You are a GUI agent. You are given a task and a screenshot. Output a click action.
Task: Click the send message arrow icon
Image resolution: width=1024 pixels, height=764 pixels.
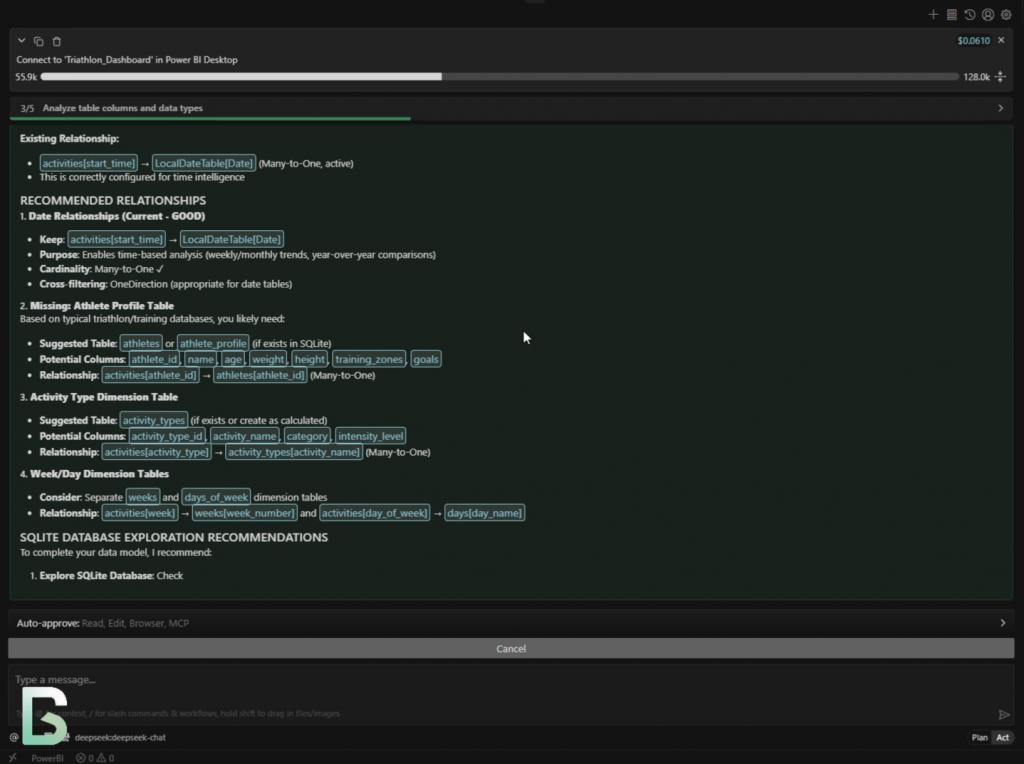pos(1004,714)
